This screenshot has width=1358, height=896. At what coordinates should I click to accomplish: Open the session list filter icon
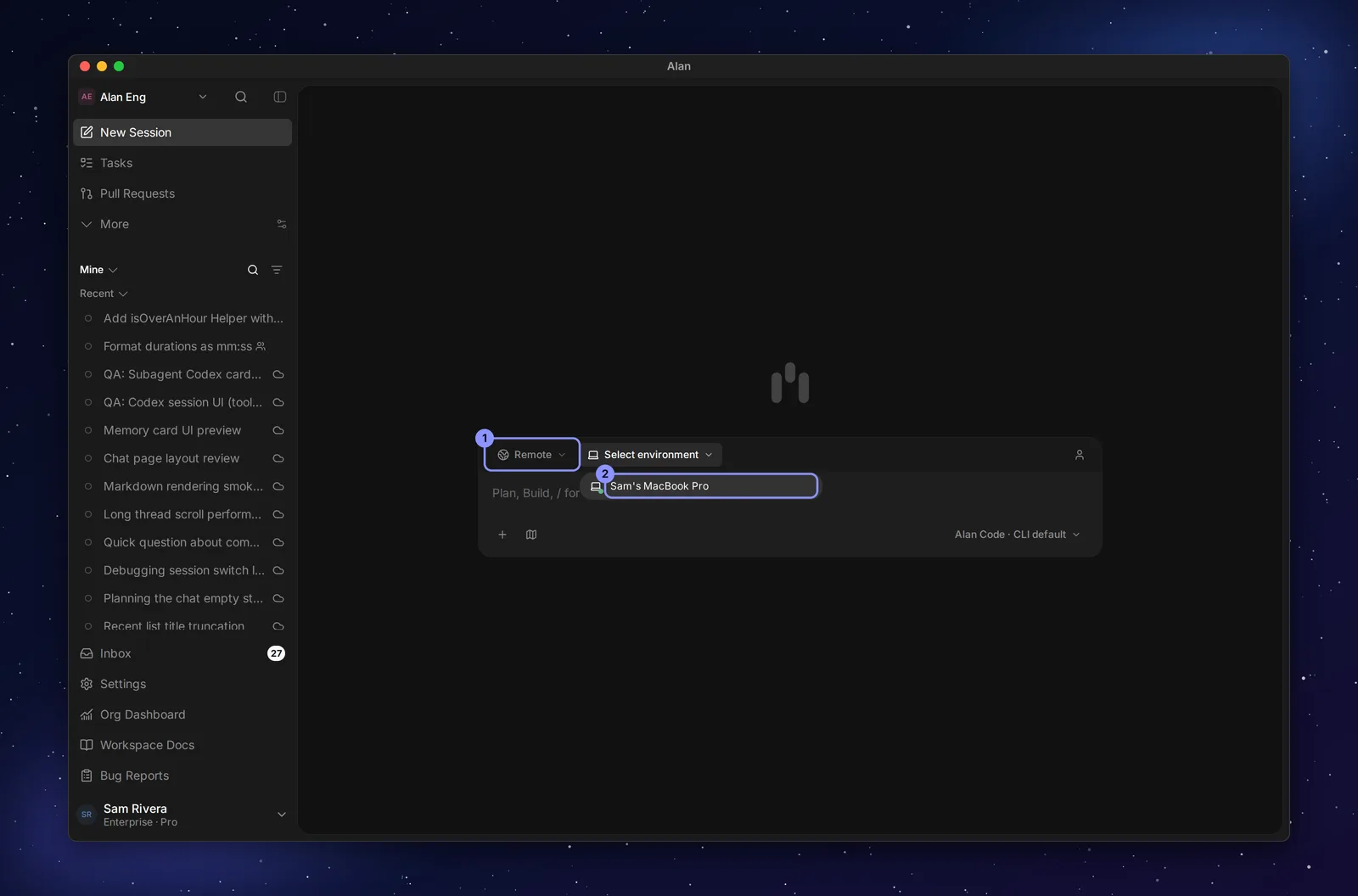(x=277, y=270)
